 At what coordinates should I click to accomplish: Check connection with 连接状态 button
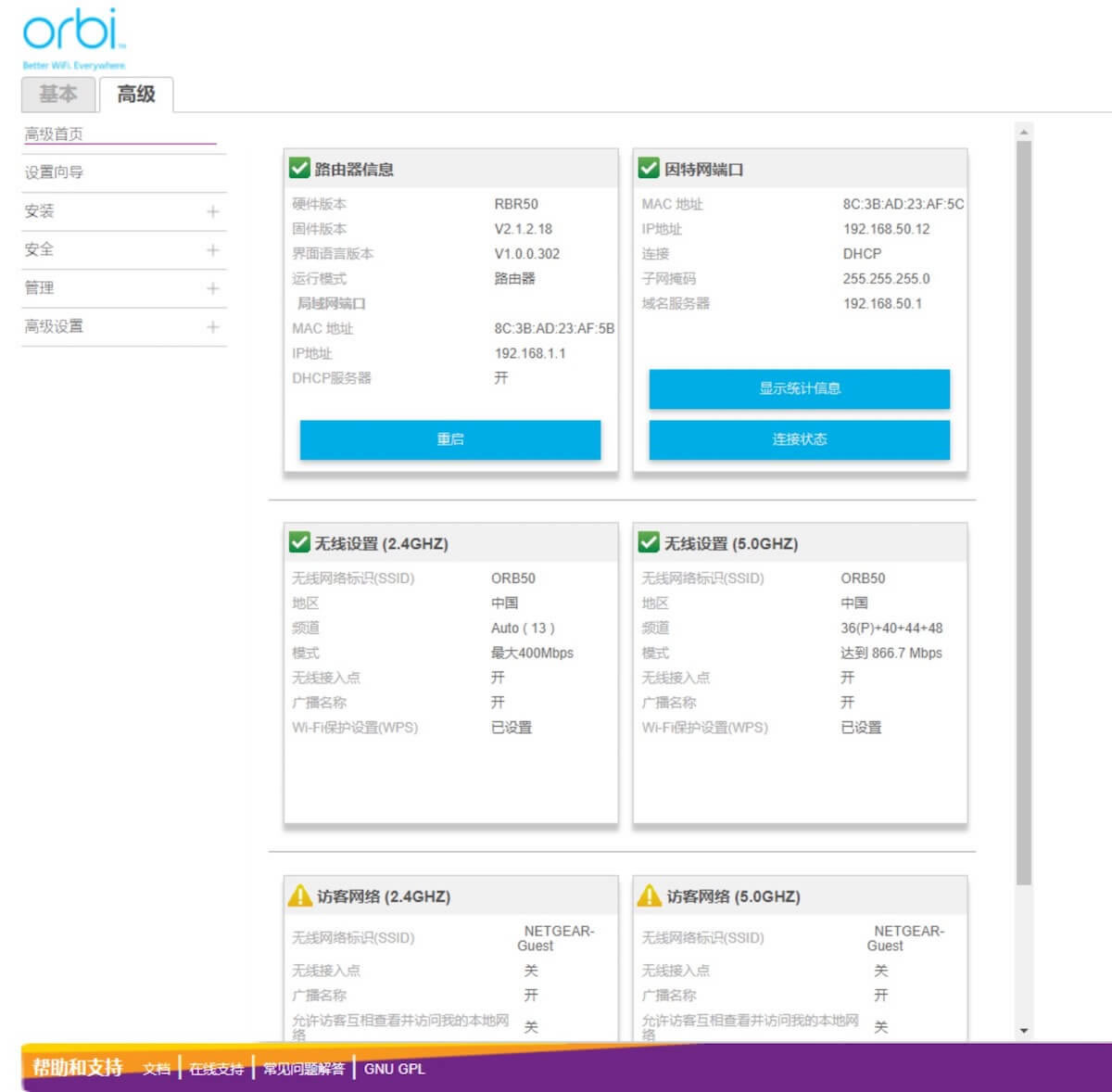[x=799, y=439]
